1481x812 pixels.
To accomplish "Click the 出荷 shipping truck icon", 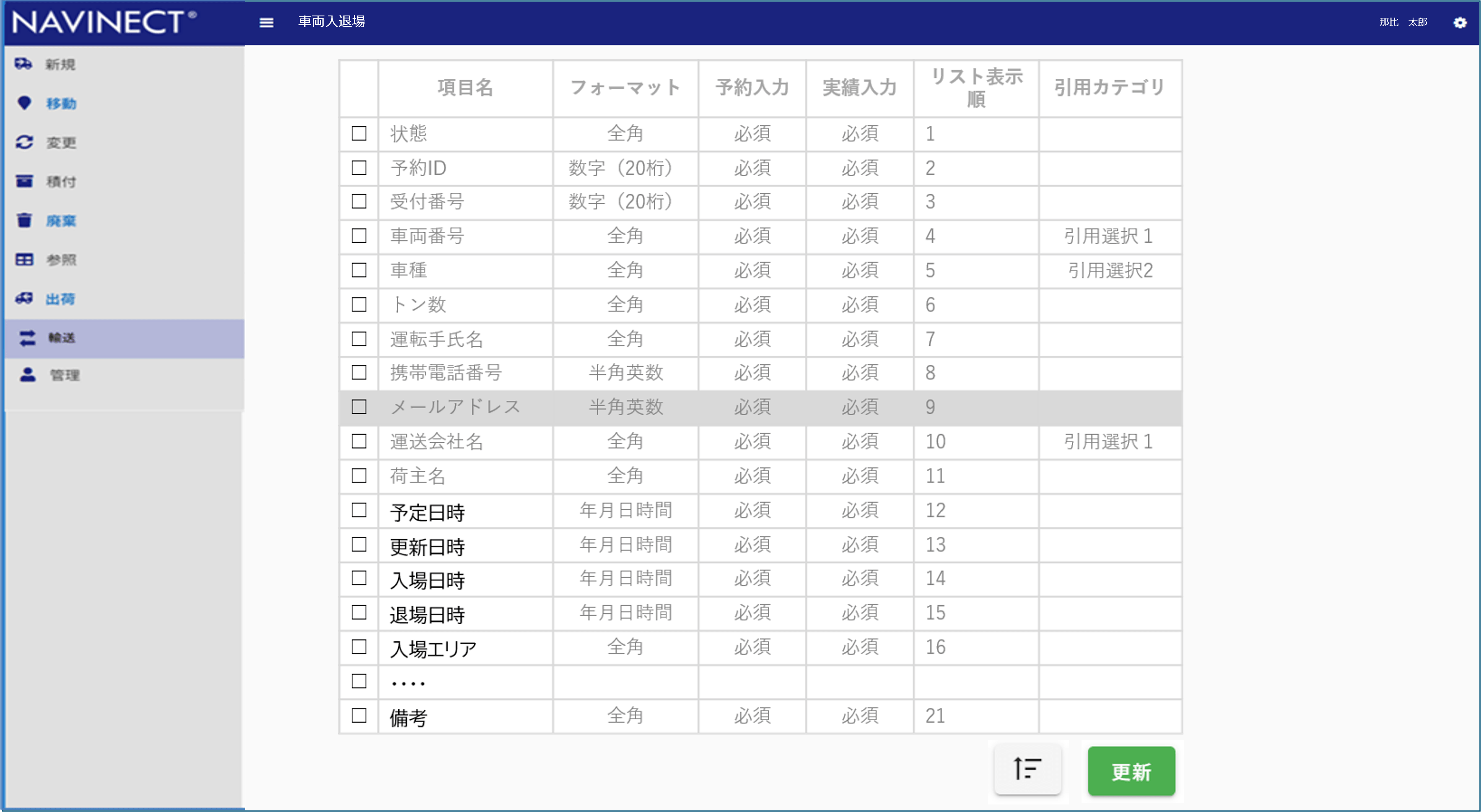I will pyautogui.click(x=24, y=298).
